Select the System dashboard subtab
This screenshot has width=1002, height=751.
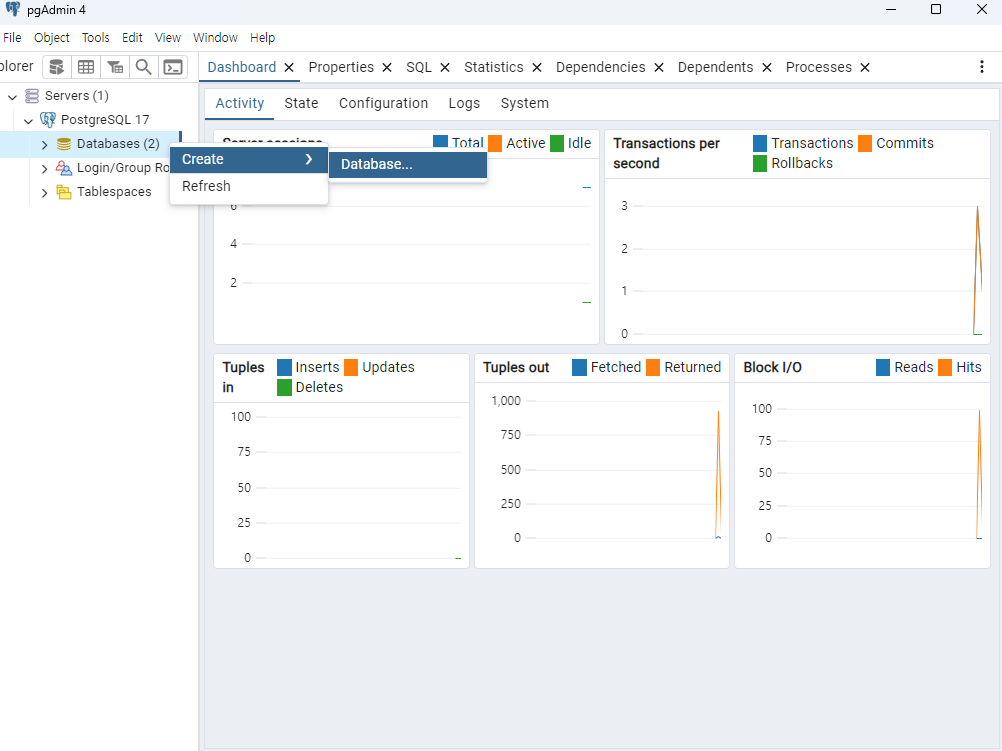[x=525, y=104]
